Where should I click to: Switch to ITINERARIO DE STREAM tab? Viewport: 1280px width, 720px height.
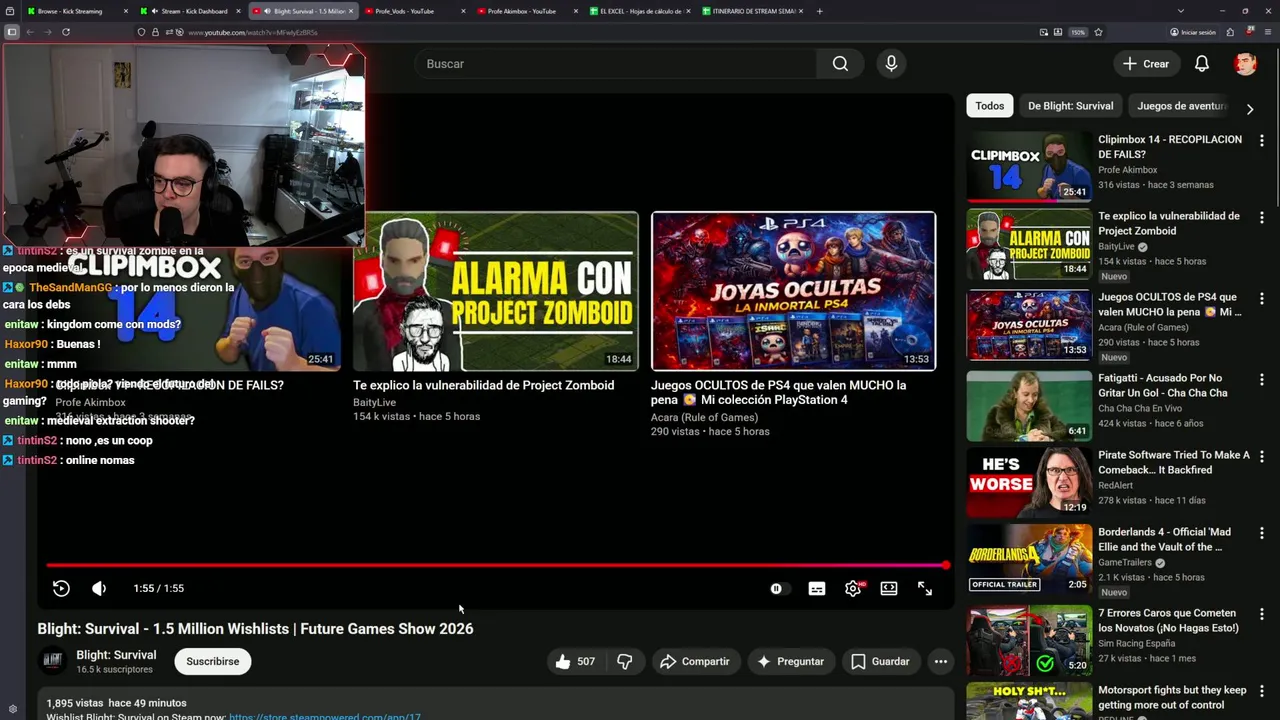754,11
